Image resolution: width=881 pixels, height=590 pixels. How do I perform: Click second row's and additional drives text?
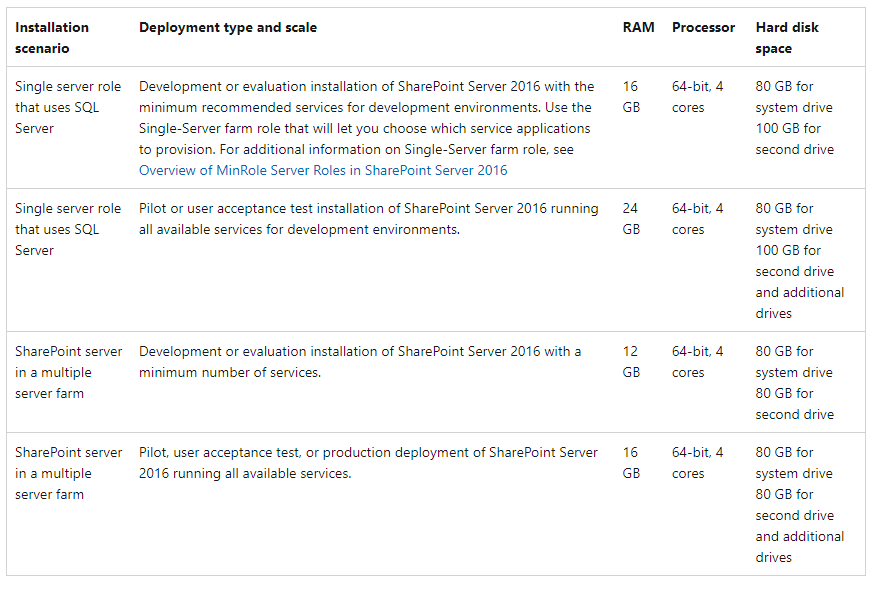[x=800, y=303]
